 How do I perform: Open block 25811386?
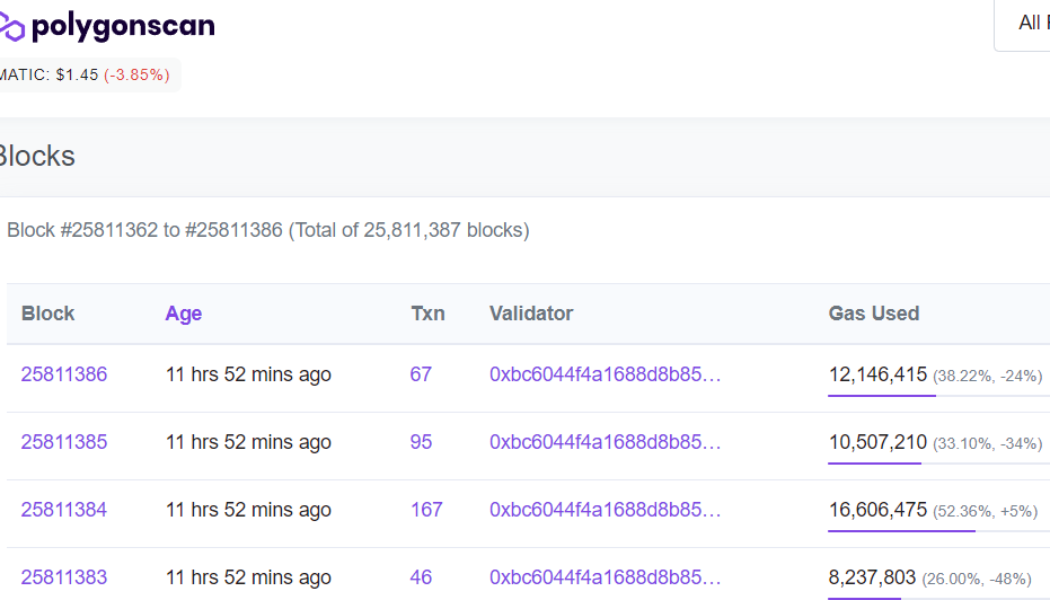tap(64, 375)
